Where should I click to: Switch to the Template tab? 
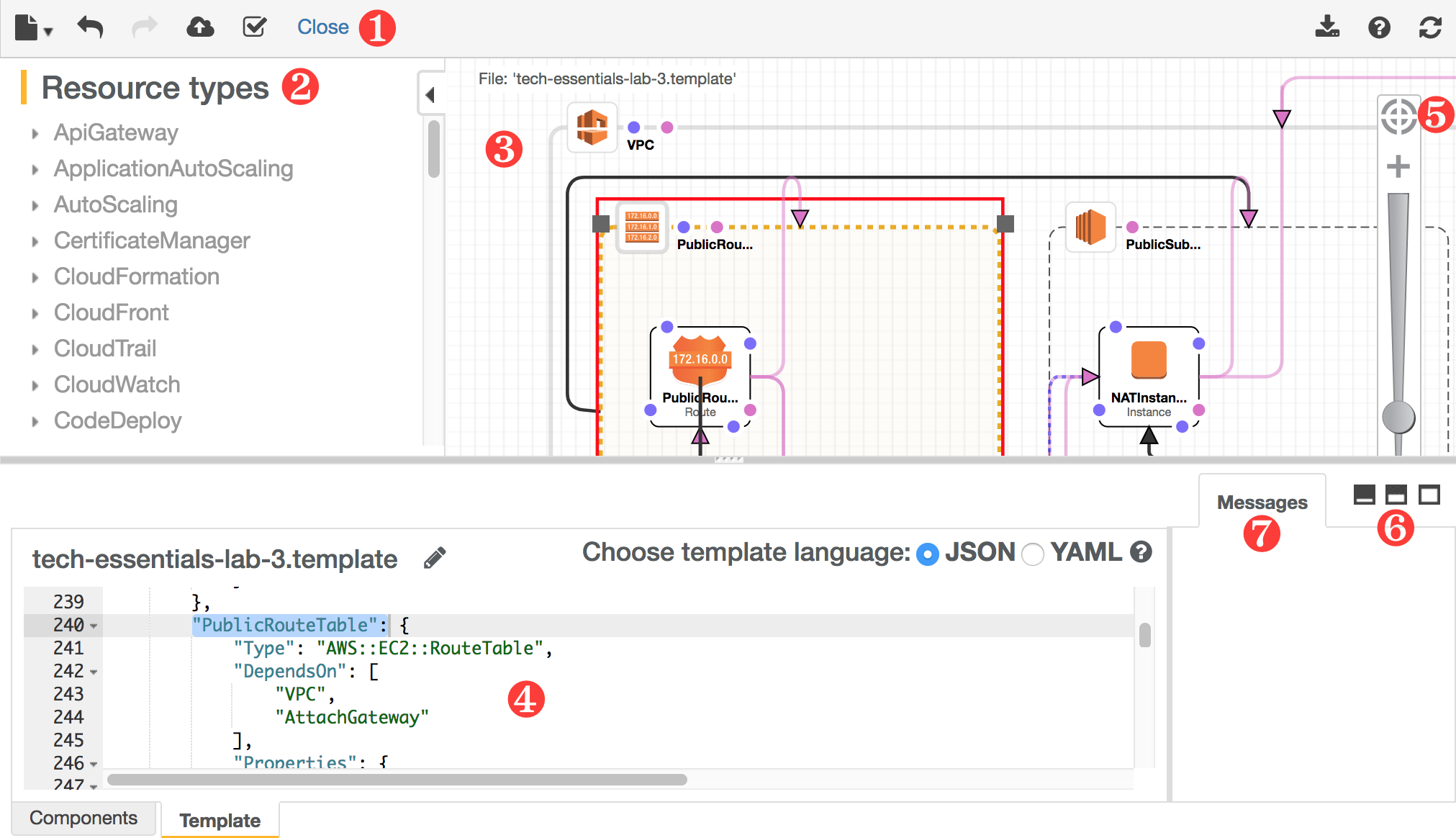pyautogui.click(x=220, y=820)
